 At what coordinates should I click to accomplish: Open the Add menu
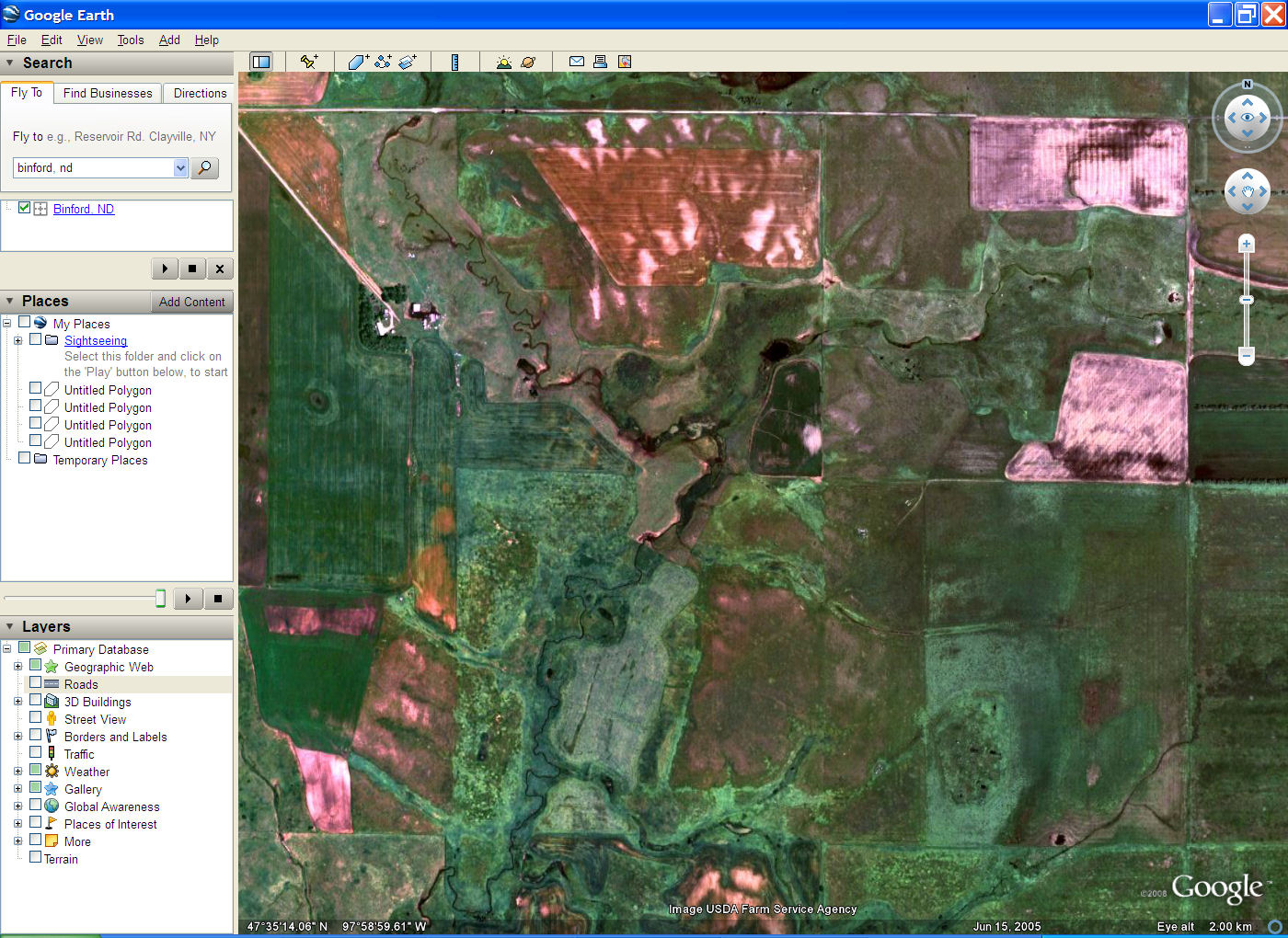point(169,40)
